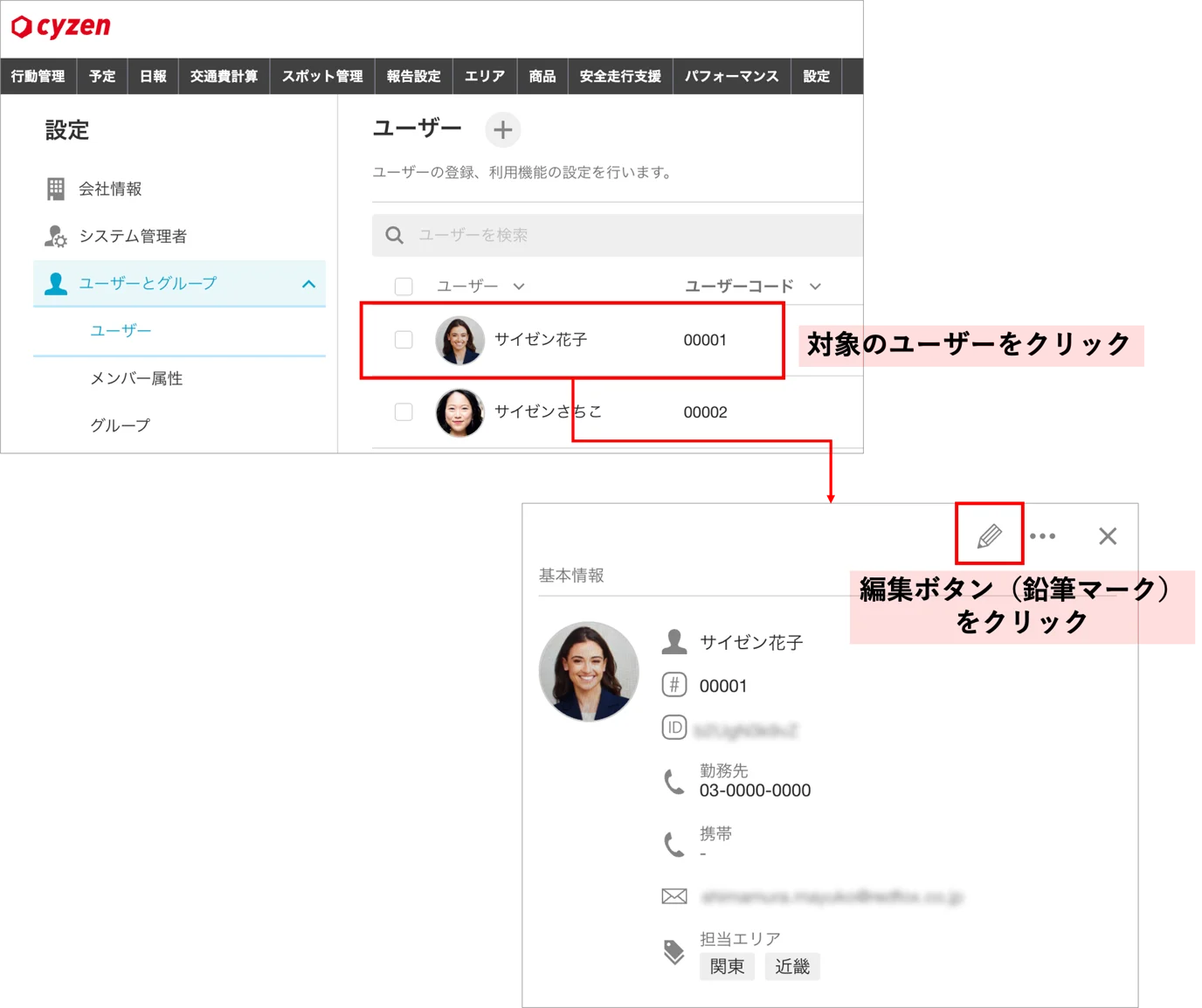This screenshot has height=1008, width=1202.
Task: Click the ユーザーを検索 search field
Action: [617, 235]
